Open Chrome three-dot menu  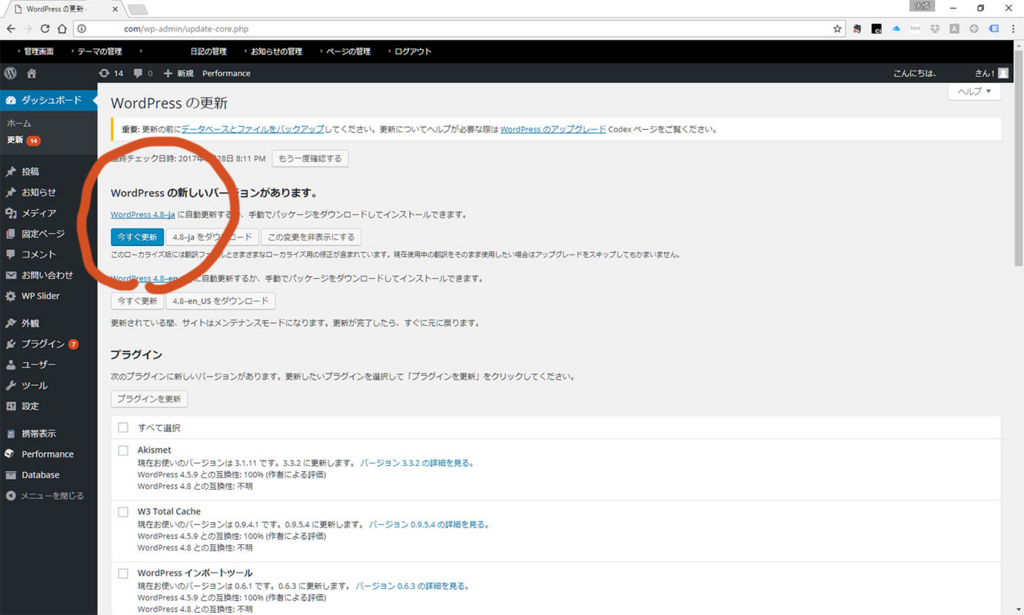click(x=1013, y=29)
